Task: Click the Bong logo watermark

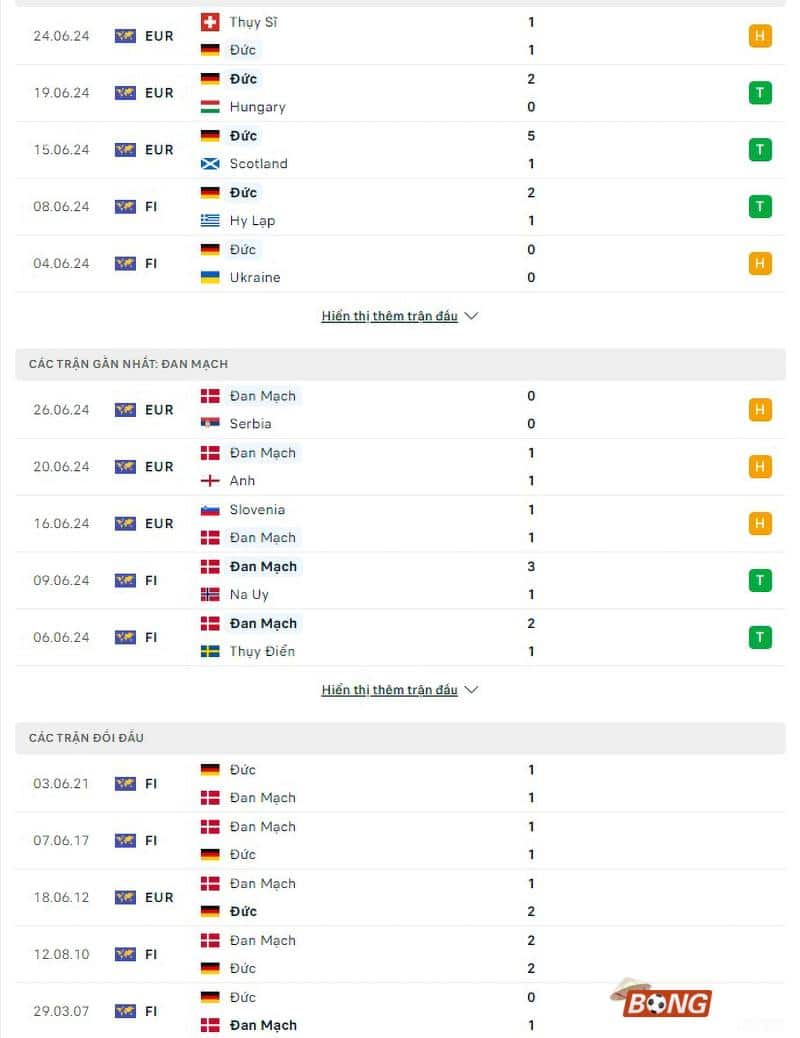Action: tap(665, 1000)
